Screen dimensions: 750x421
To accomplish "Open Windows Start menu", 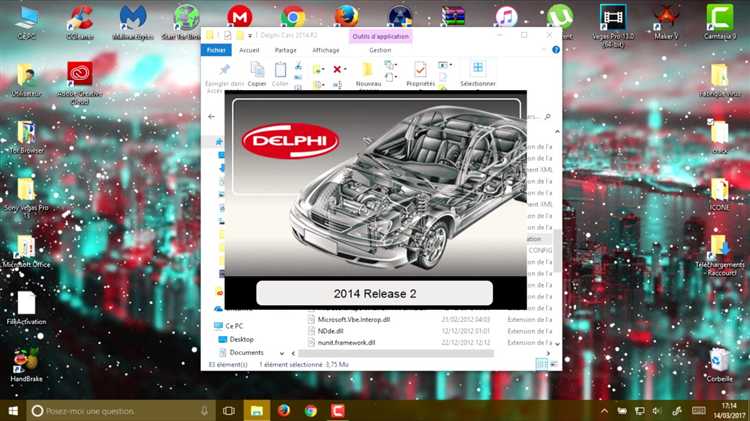I will [13, 410].
